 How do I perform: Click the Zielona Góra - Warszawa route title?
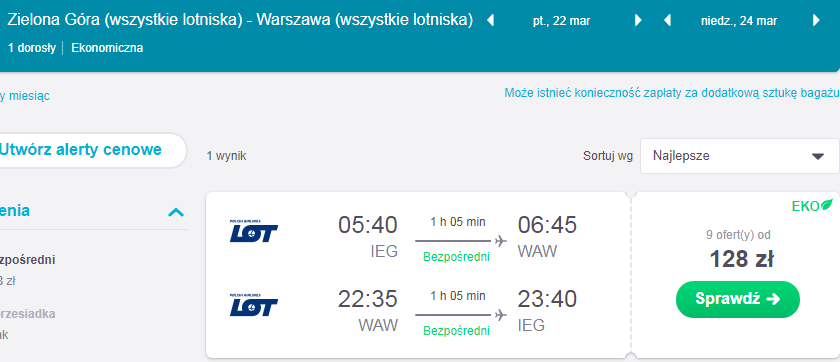[240, 20]
